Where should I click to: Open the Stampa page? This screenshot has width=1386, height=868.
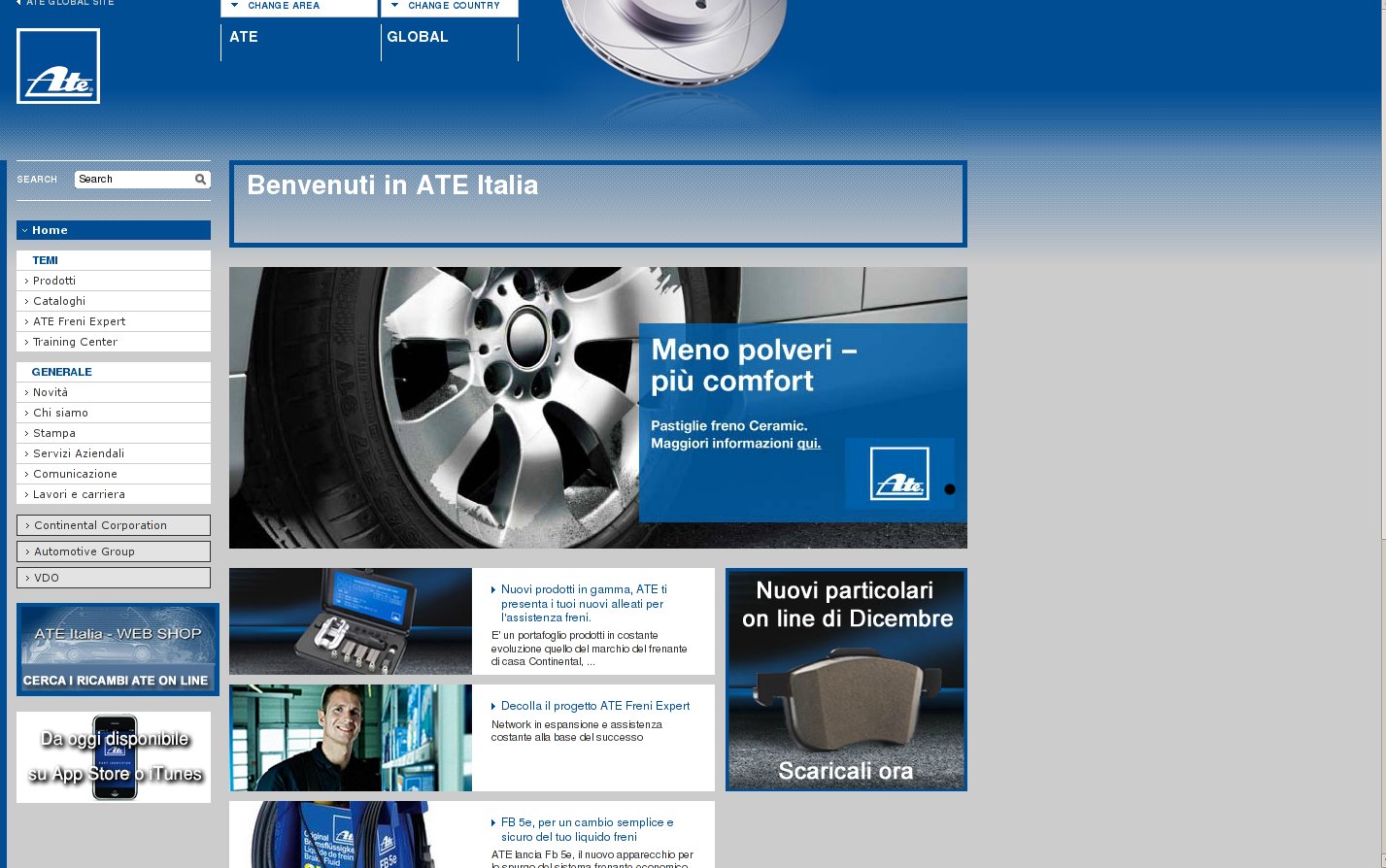point(114,433)
